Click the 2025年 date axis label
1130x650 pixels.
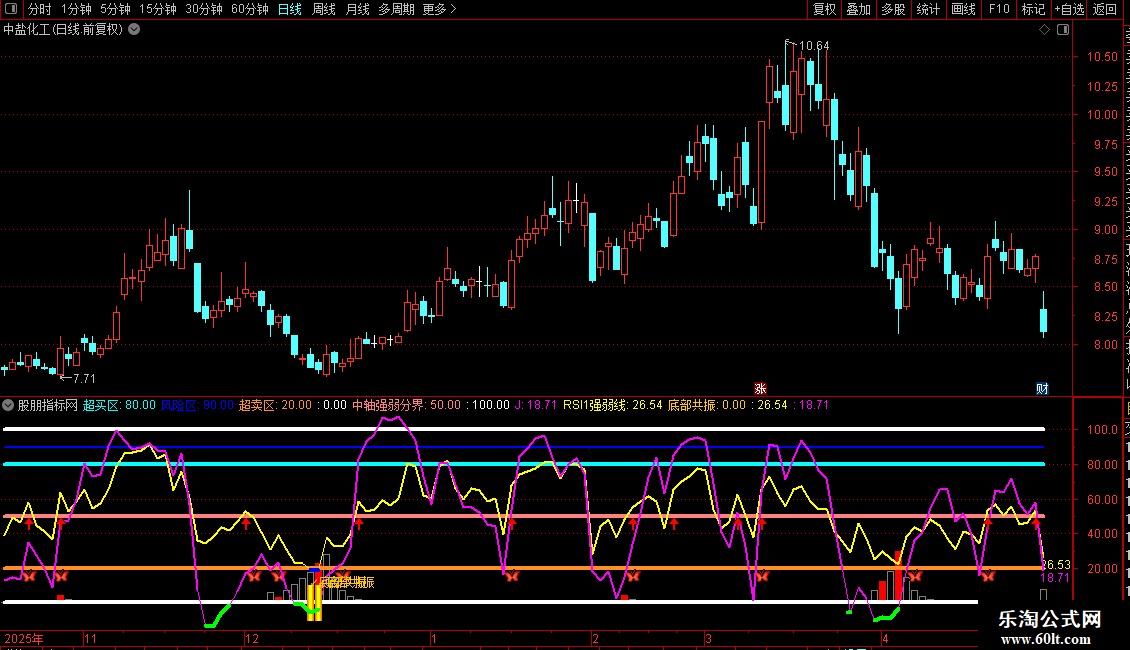[x=24, y=638]
